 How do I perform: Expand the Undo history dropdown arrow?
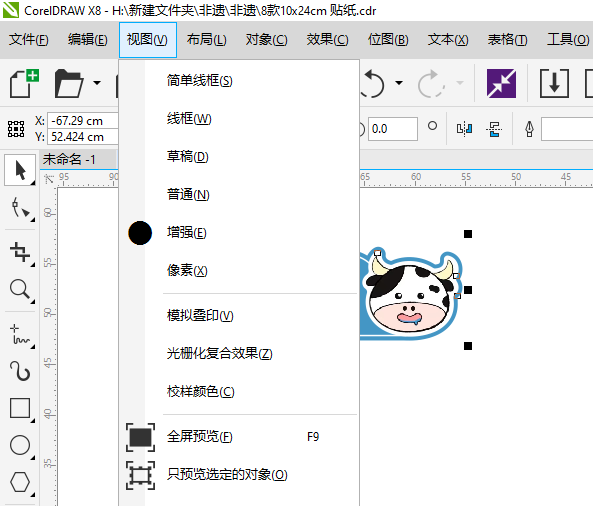tap(399, 83)
